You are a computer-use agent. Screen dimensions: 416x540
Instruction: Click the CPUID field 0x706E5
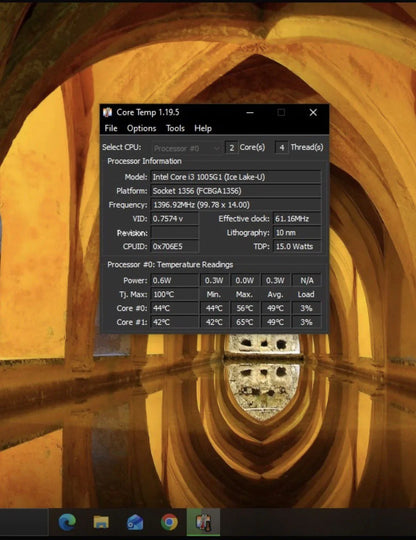pos(175,247)
